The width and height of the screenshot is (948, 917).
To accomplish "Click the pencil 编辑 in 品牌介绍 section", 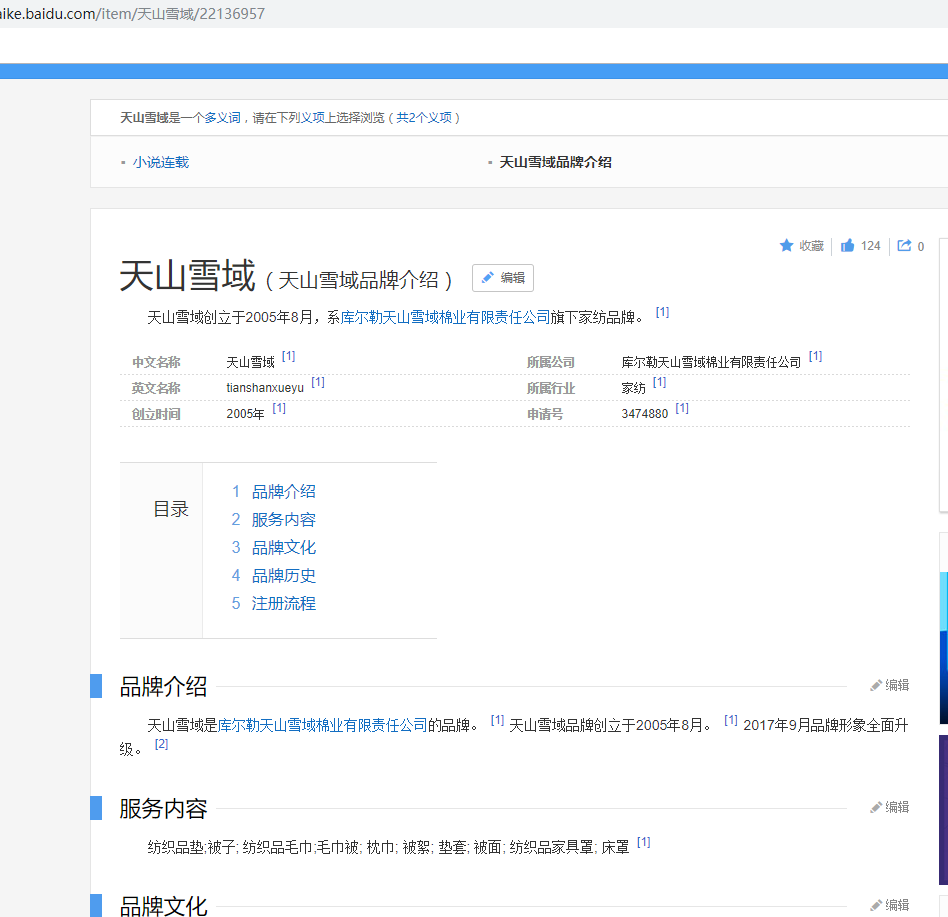I will coord(889,685).
